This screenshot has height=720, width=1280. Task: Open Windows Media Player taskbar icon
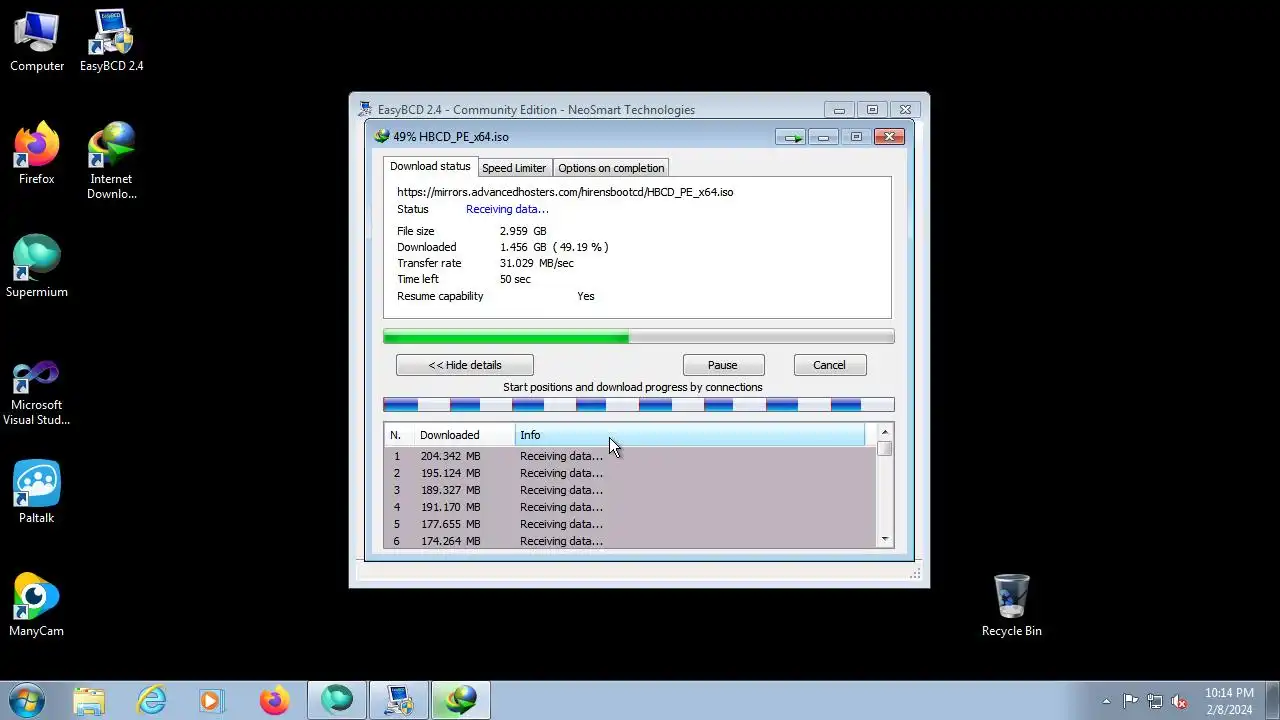(x=212, y=700)
